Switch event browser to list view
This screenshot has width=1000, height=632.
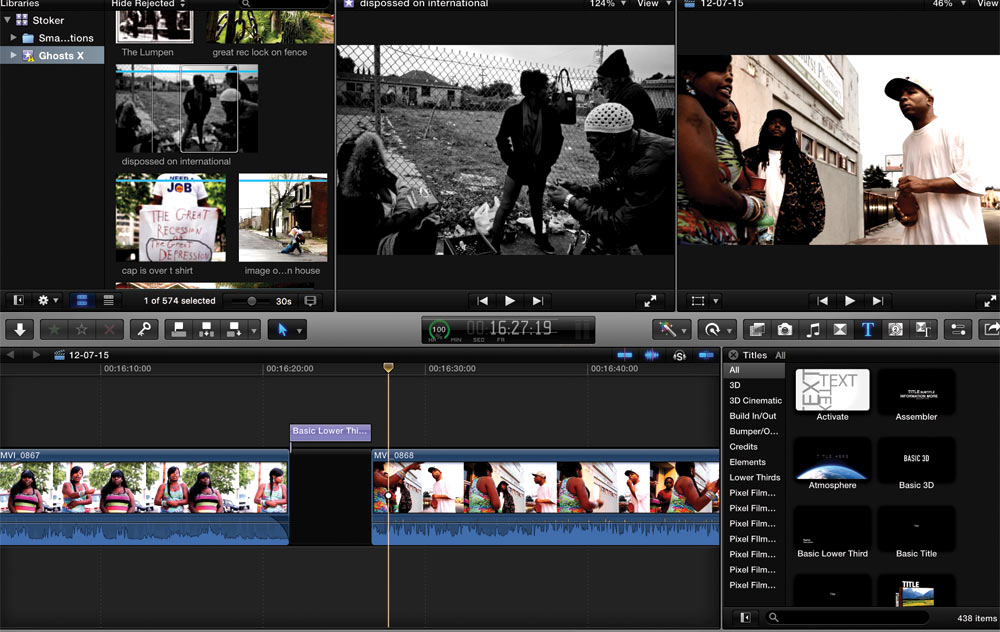click(x=108, y=300)
